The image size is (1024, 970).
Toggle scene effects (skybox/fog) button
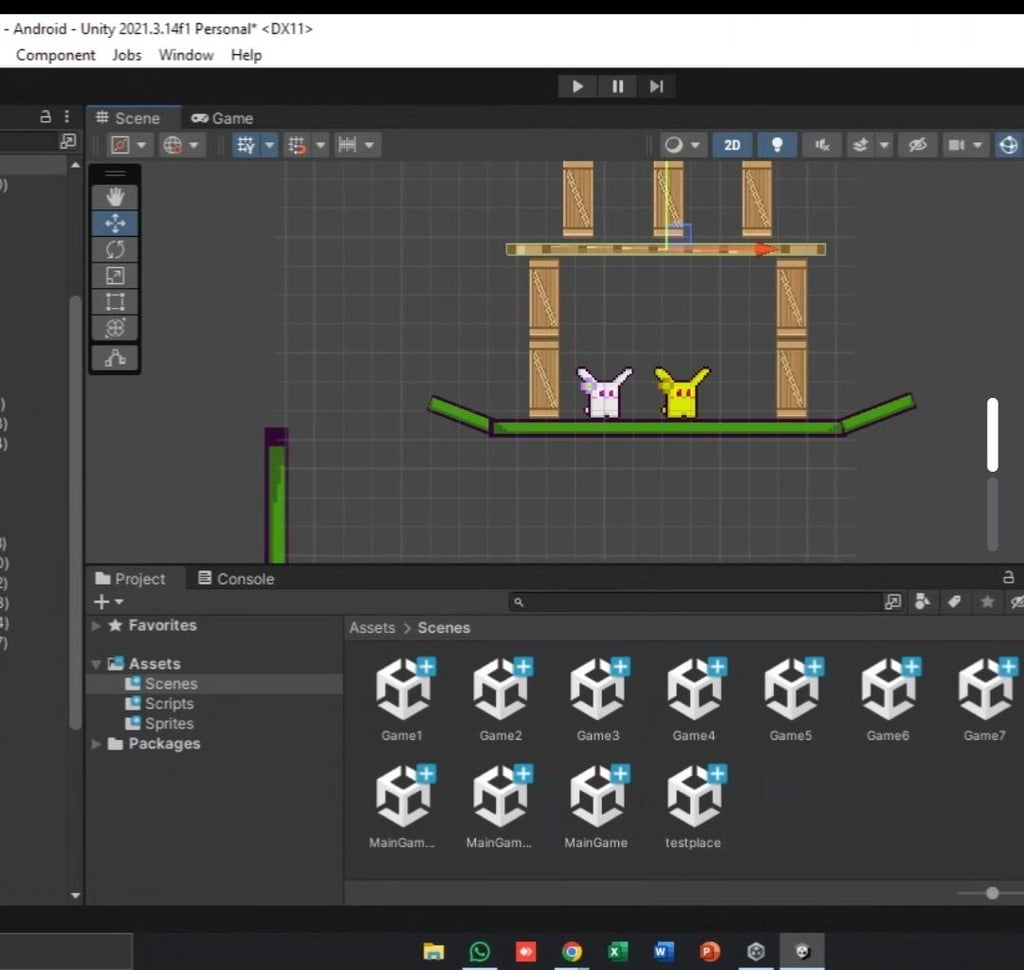[860, 145]
